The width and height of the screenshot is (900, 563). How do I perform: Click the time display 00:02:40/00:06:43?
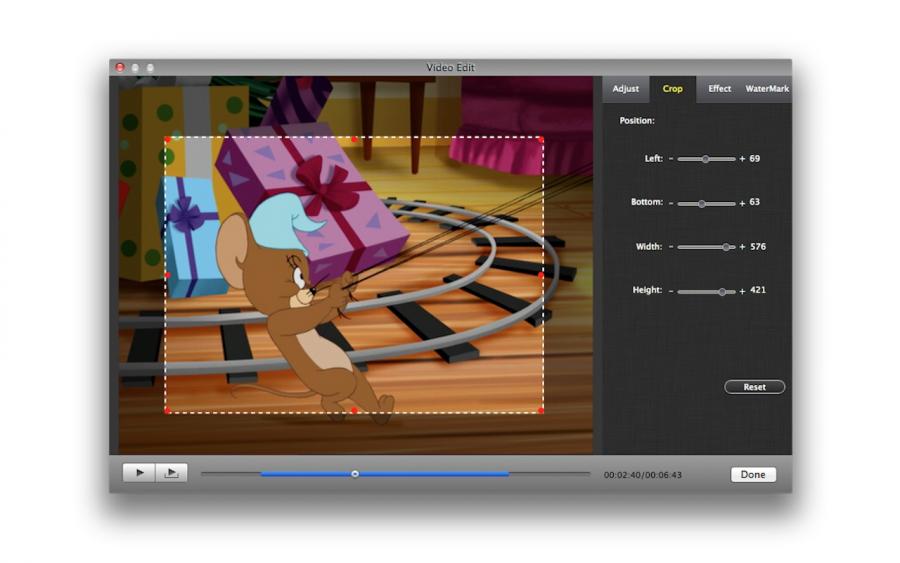point(643,475)
